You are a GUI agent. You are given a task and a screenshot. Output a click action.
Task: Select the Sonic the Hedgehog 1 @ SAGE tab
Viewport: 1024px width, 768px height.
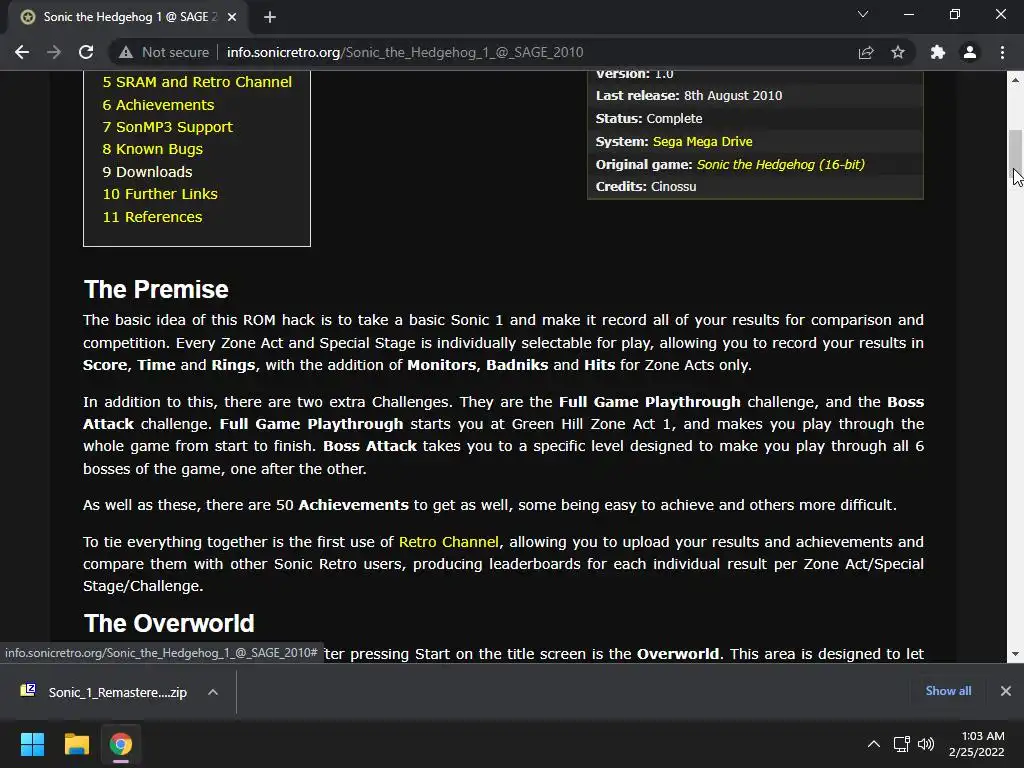[x=127, y=17]
